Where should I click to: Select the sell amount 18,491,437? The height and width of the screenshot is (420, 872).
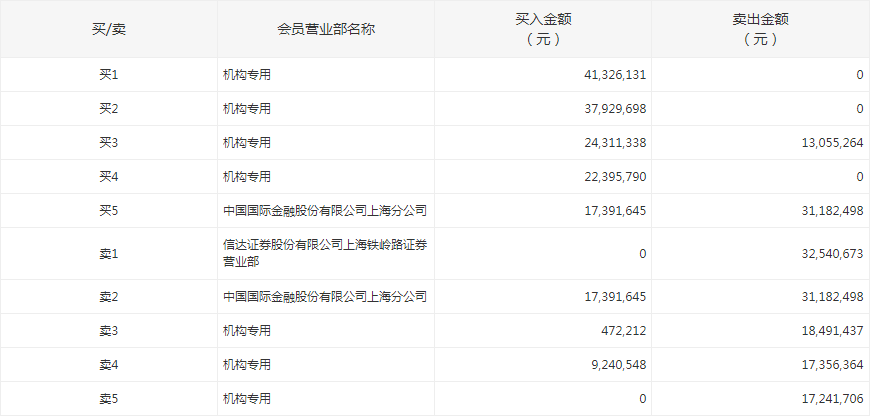pos(826,331)
